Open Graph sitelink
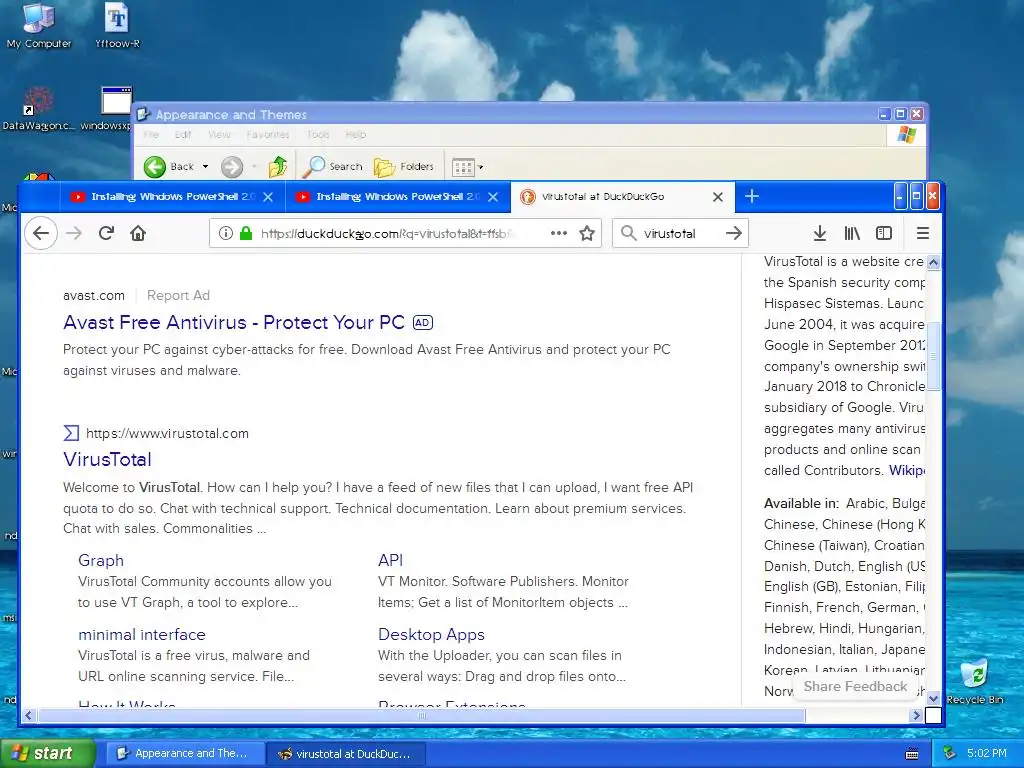 point(101,560)
